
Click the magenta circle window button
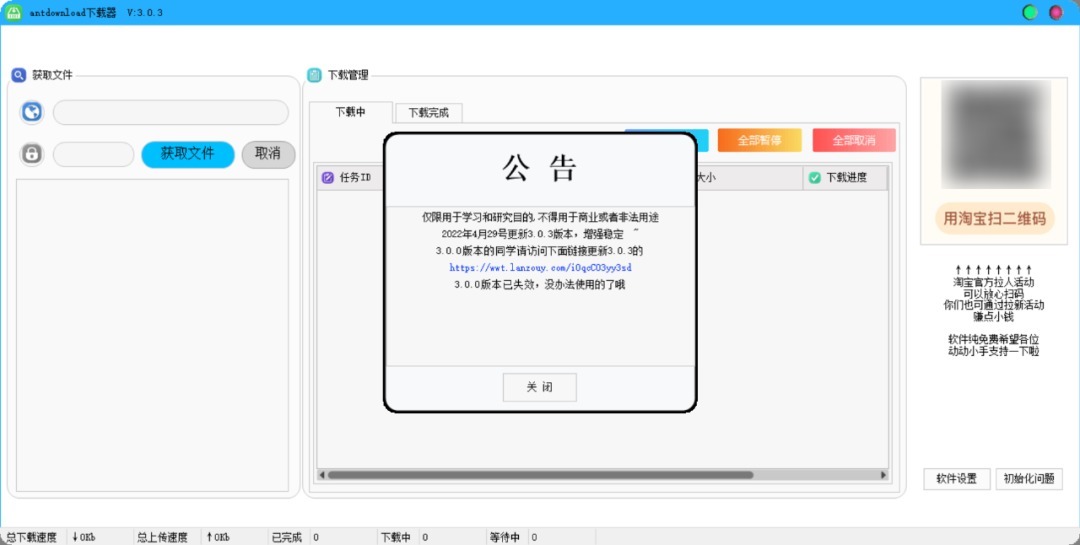1056,12
